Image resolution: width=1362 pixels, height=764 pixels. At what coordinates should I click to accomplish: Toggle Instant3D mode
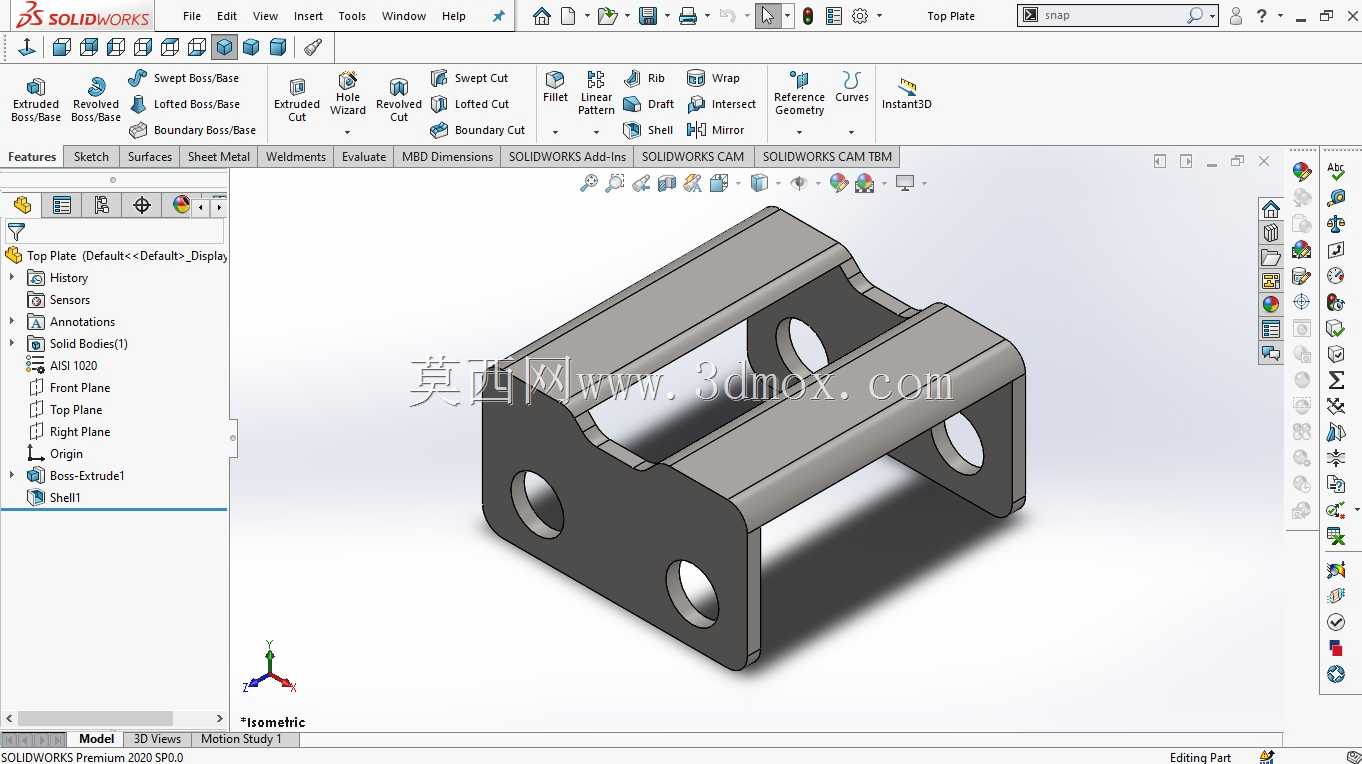point(907,93)
